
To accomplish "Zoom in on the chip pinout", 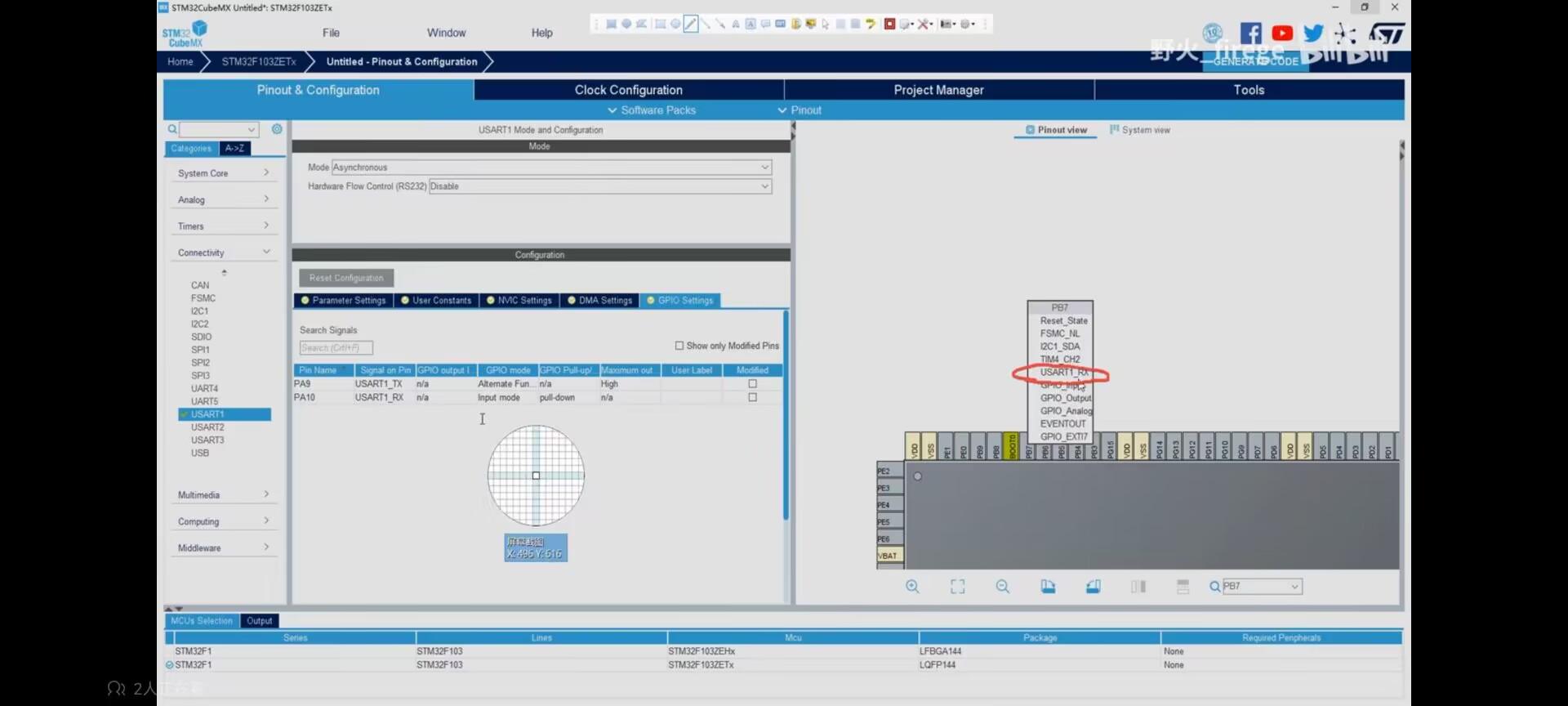I will 912,587.
